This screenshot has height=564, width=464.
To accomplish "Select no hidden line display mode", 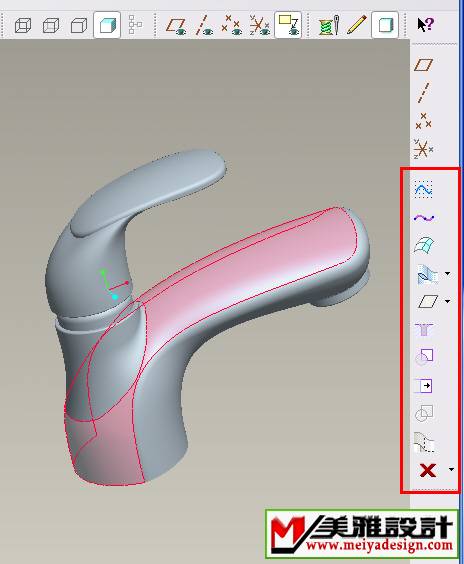I will (x=79, y=26).
